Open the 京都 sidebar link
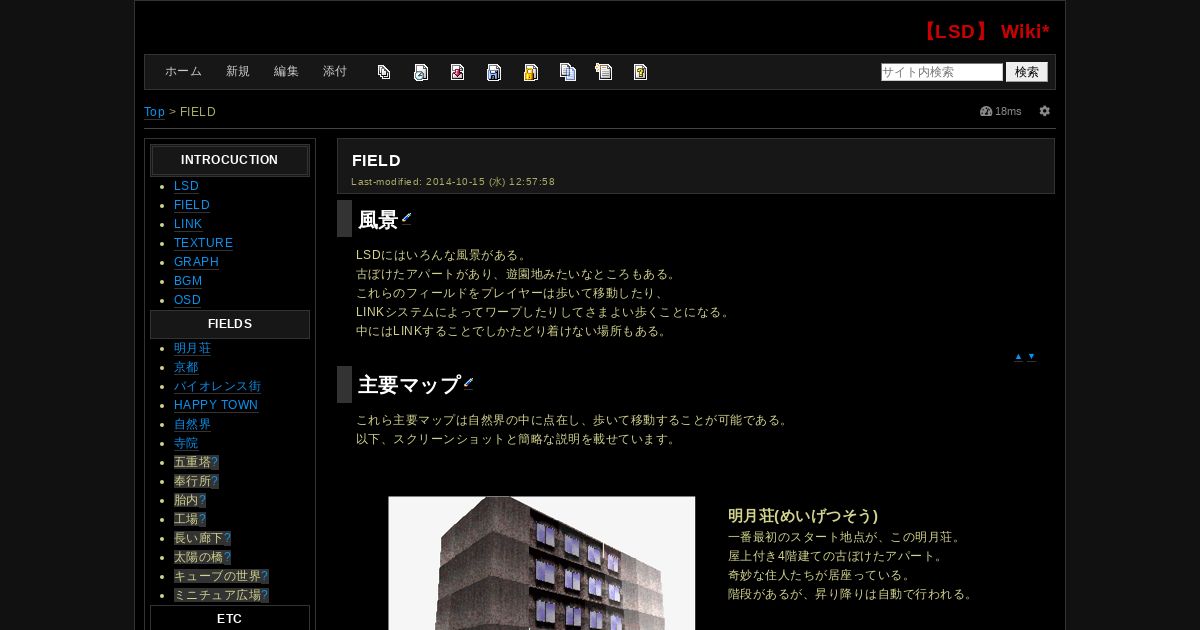This screenshot has width=1200, height=630. pyautogui.click(x=186, y=367)
